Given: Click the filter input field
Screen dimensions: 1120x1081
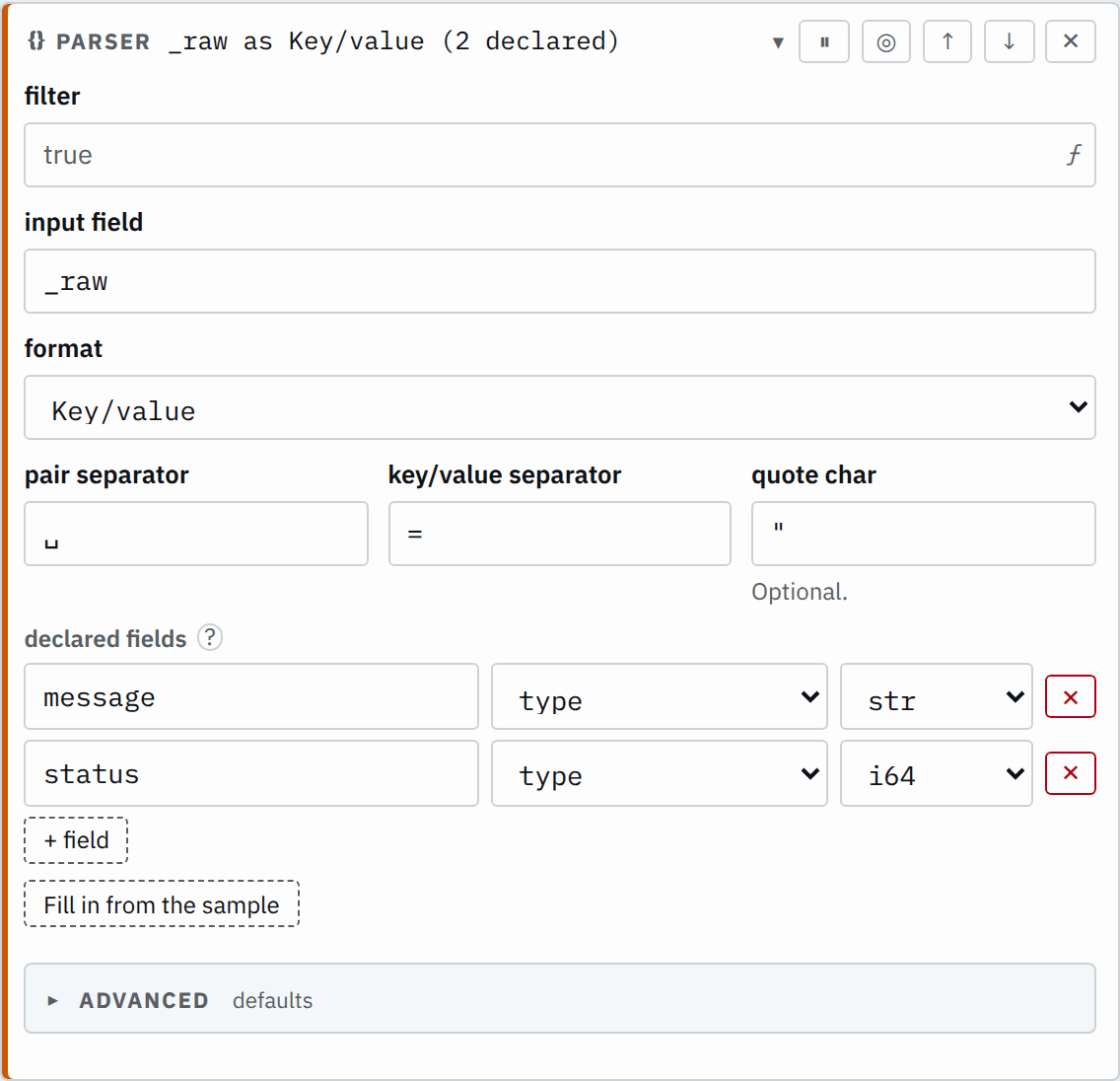Looking at the screenshot, I should (x=559, y=155).
